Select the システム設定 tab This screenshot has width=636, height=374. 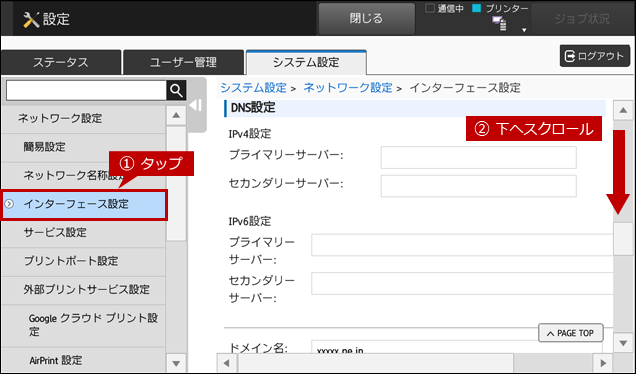pos(306,62)
